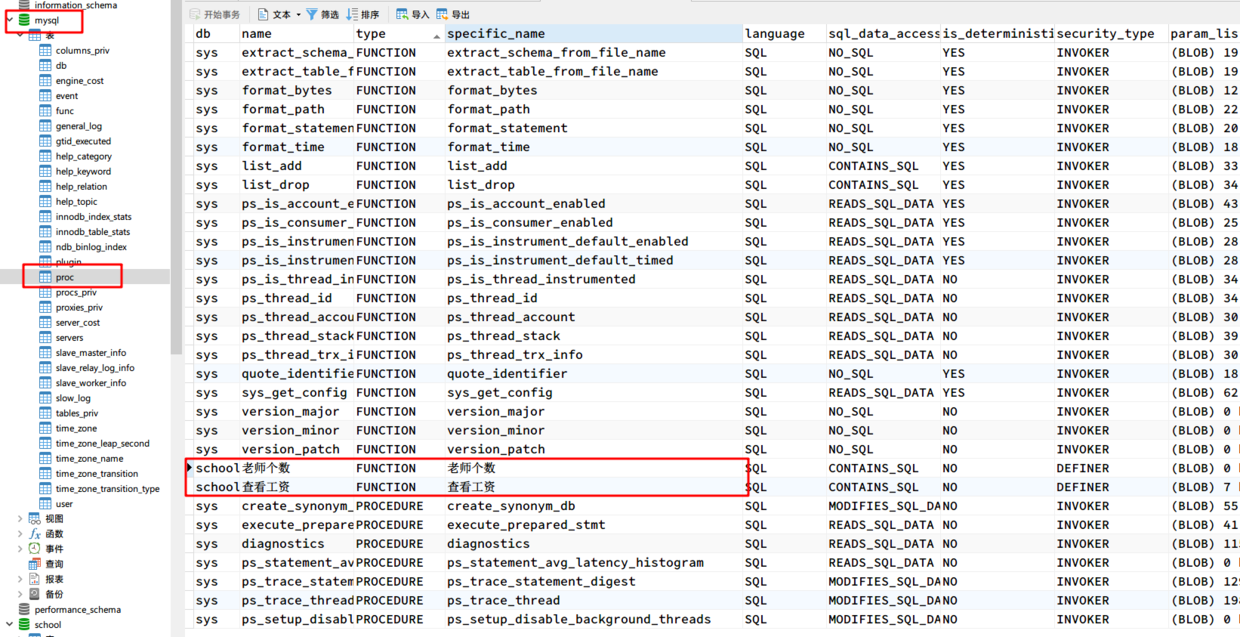Click the security_type column header

tap(1111, 34)
